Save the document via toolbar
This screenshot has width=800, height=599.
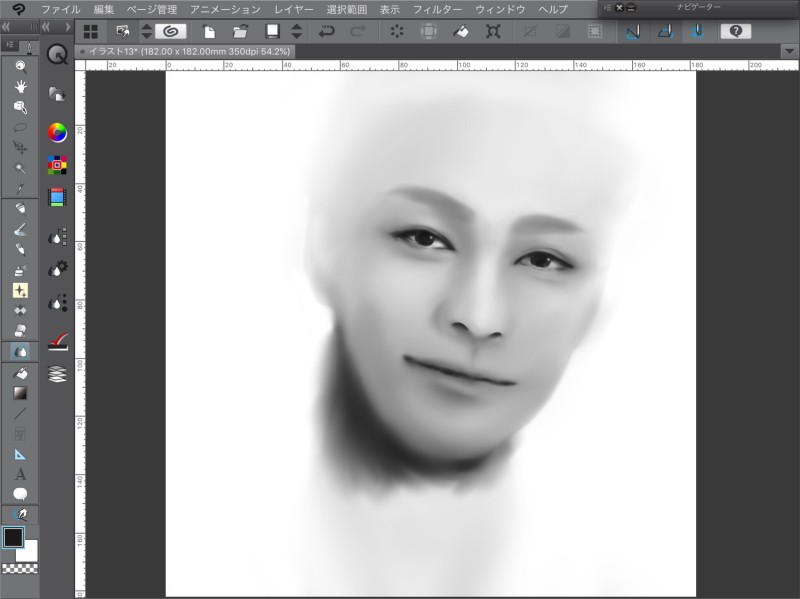tap(272, 32)
